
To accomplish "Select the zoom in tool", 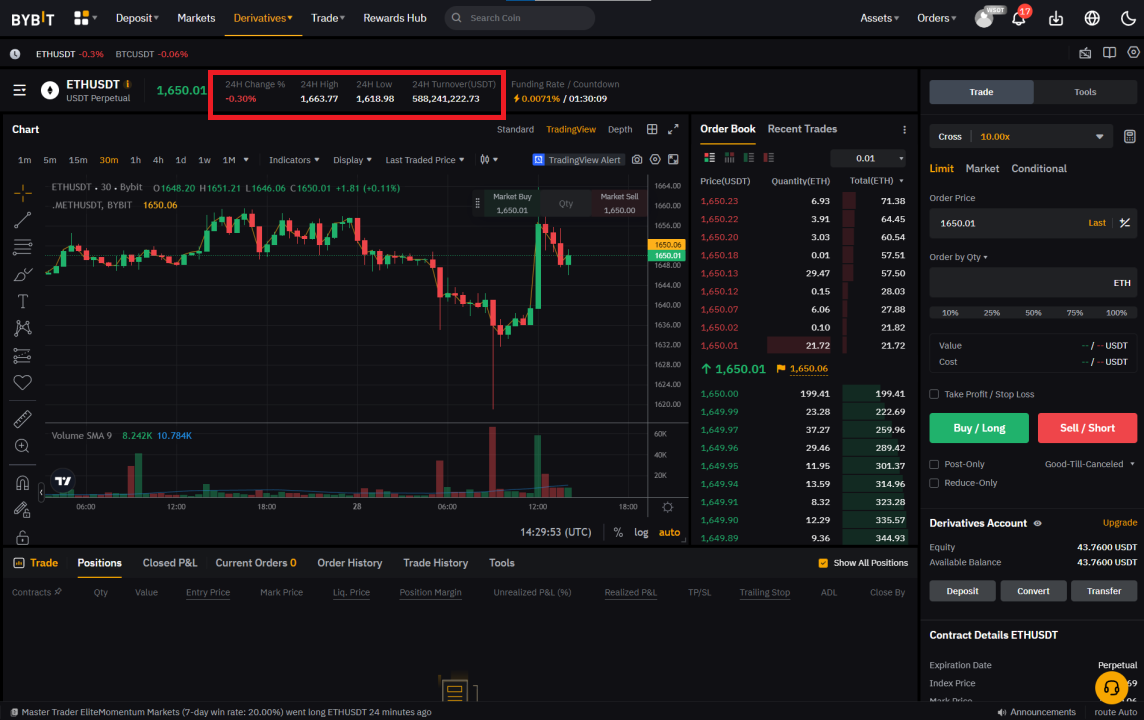I will tap(23, 446).
